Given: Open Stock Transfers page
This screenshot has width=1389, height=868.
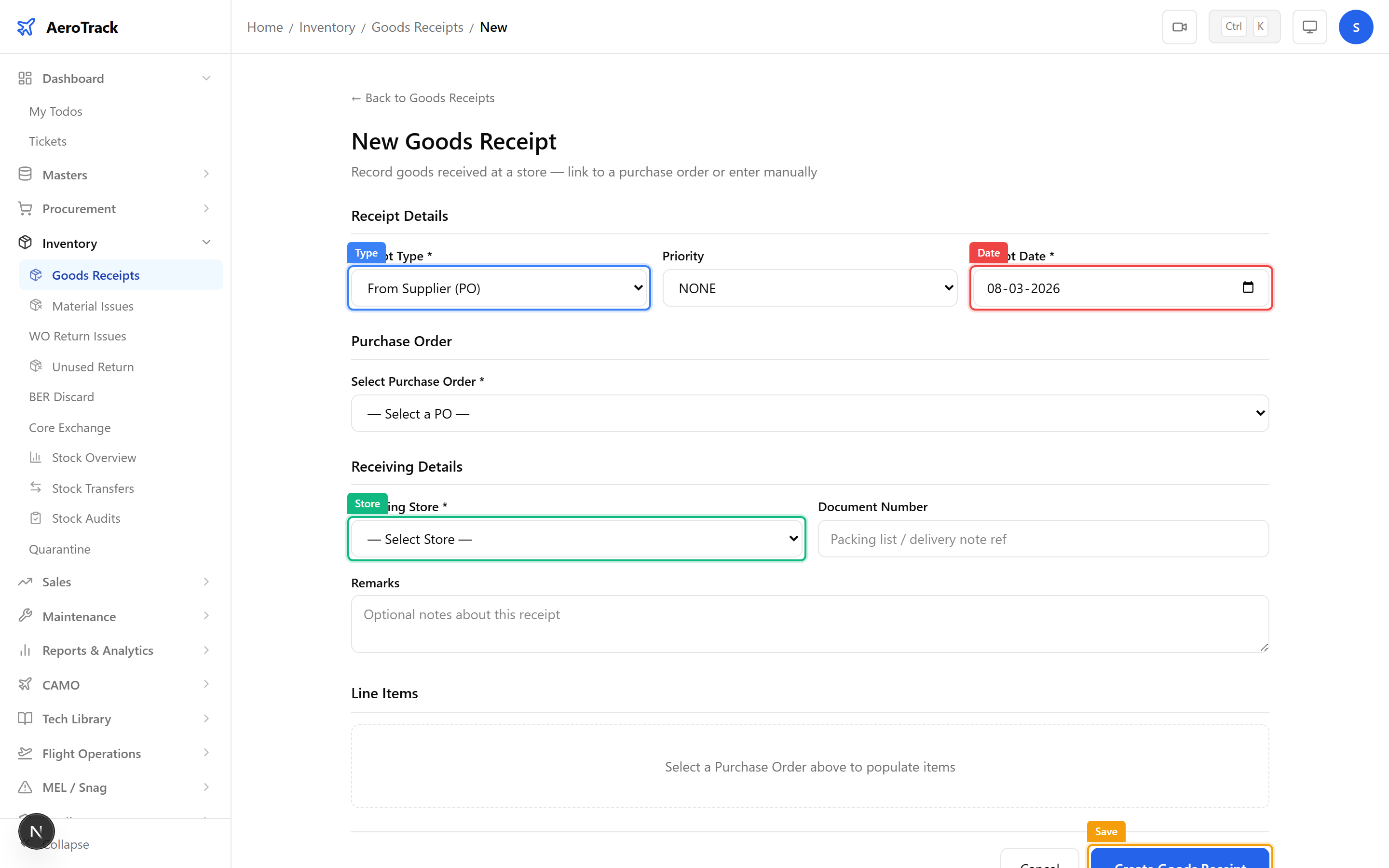Looking at the screenshot, I should [93, 488].
